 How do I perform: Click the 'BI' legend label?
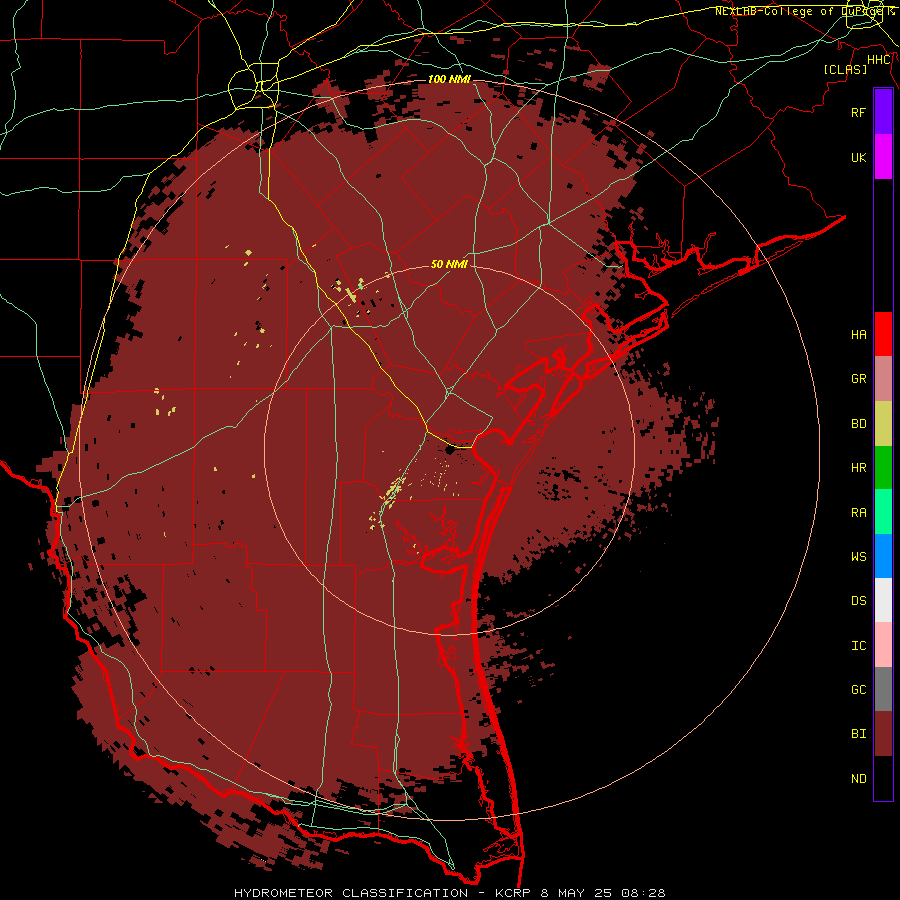[859, 734]
